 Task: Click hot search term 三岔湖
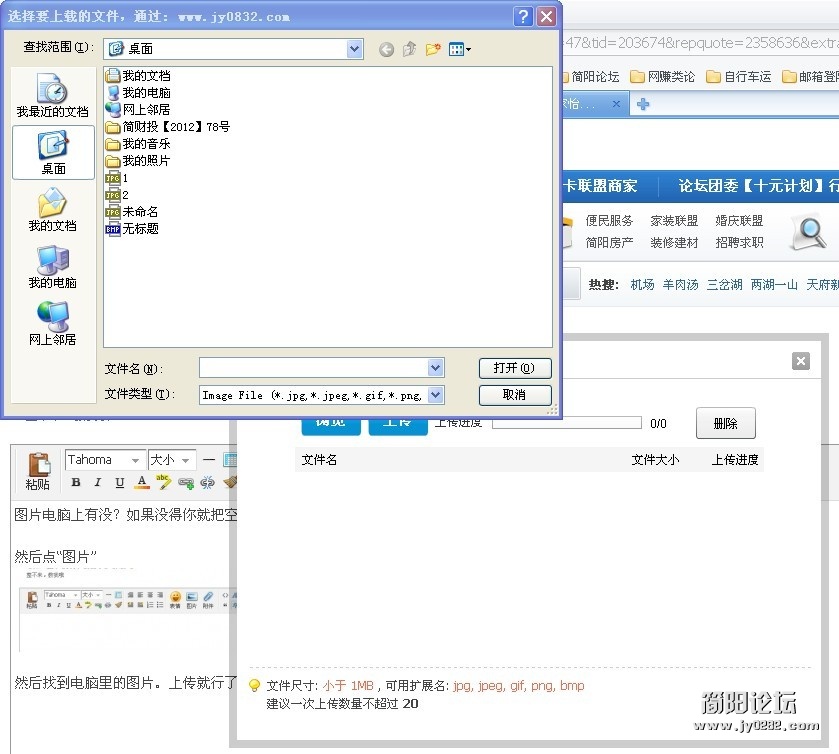coord(724,285)
